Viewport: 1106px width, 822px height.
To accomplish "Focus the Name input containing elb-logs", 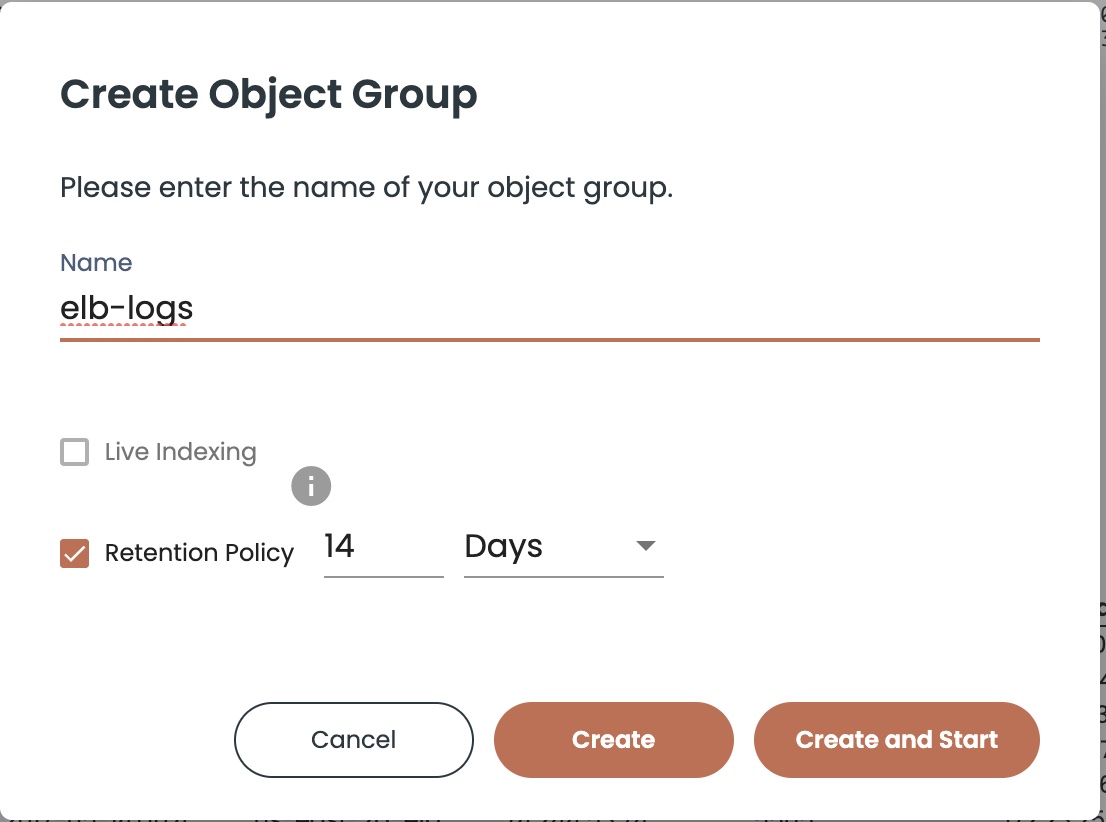I will click(x=549, y=310).
